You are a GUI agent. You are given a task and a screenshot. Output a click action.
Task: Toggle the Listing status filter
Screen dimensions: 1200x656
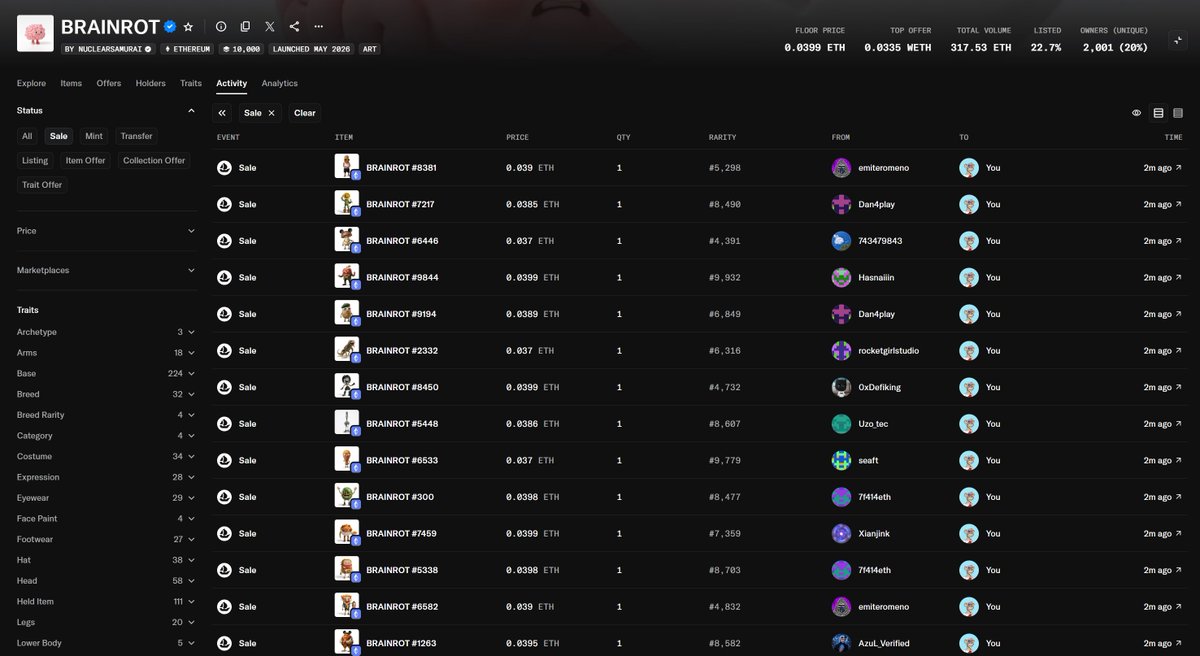35,160
